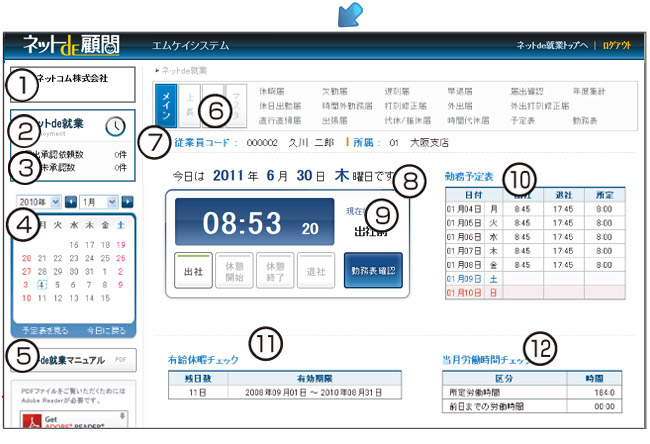This screenshot has height=444, width=650.
Task: Open the 打刻修正届 menu item
Action: [405, 106]
